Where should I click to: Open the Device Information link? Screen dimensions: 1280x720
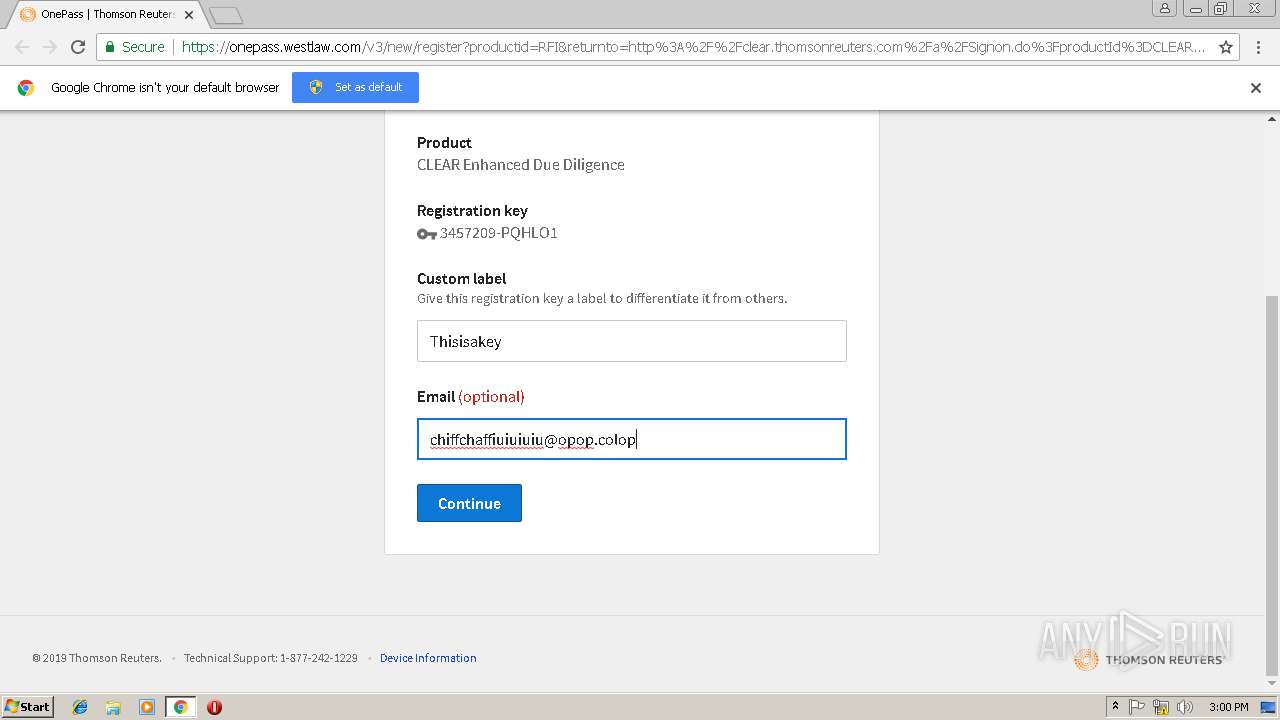click(428, 658)
